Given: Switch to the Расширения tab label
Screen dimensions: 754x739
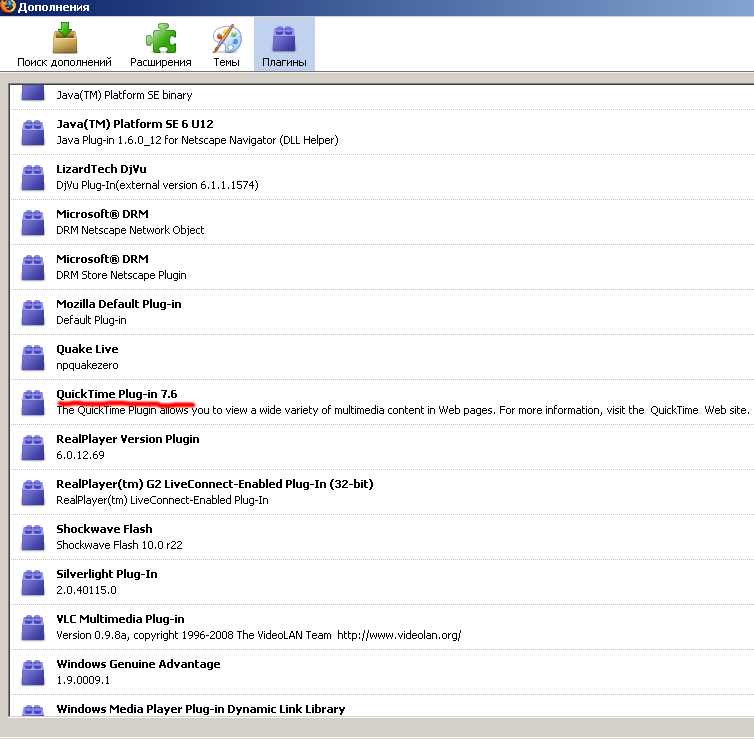Looking at the screenshot, I should 161,62.
